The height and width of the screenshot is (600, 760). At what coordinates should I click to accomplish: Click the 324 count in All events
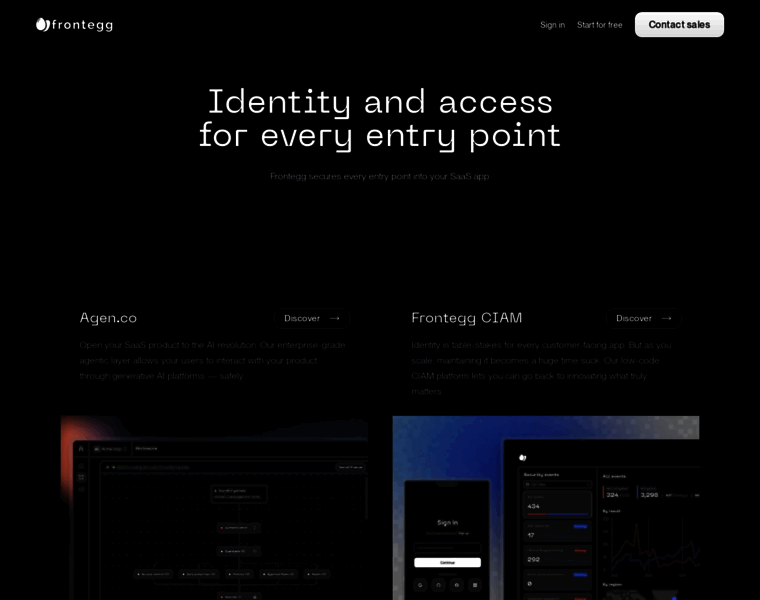[612, 495]
